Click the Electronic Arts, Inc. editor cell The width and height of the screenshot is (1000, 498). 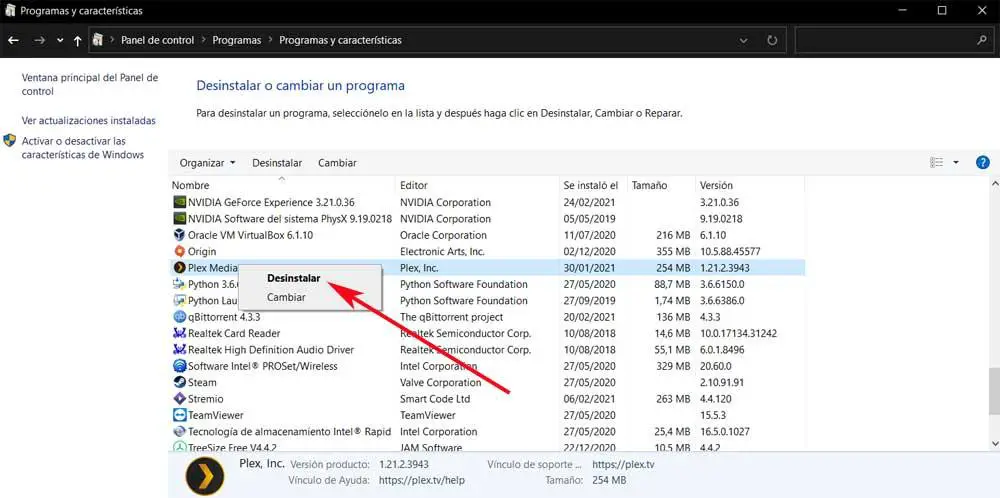(x=443, y=251)
